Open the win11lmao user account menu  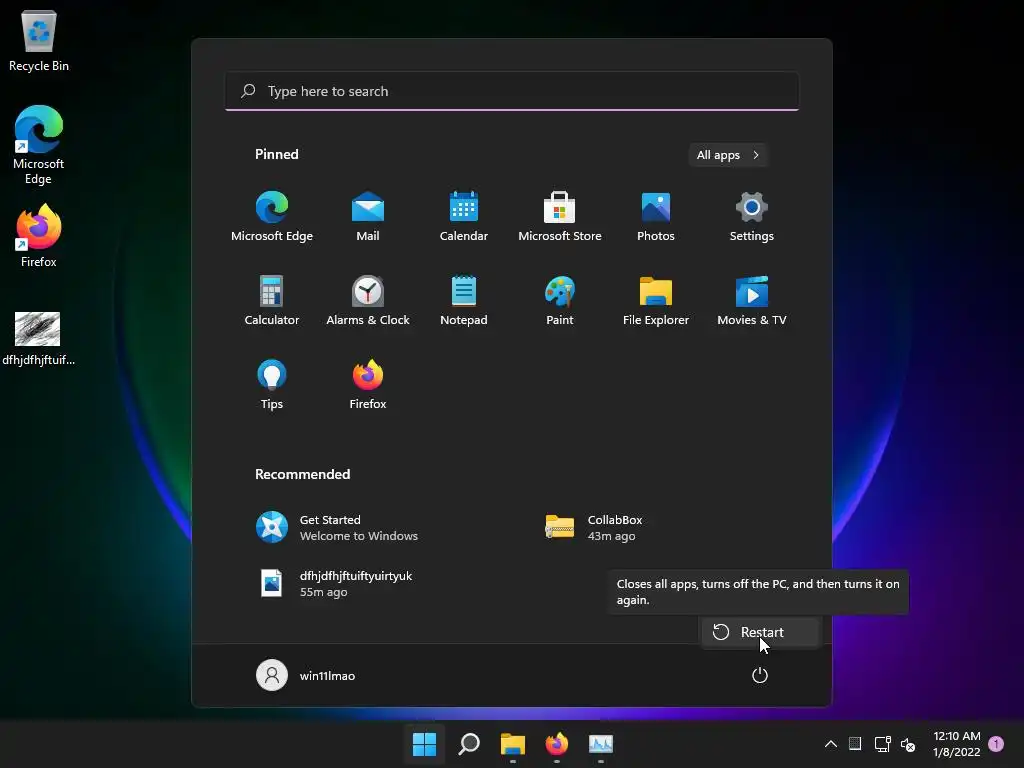tap(306, 675)
